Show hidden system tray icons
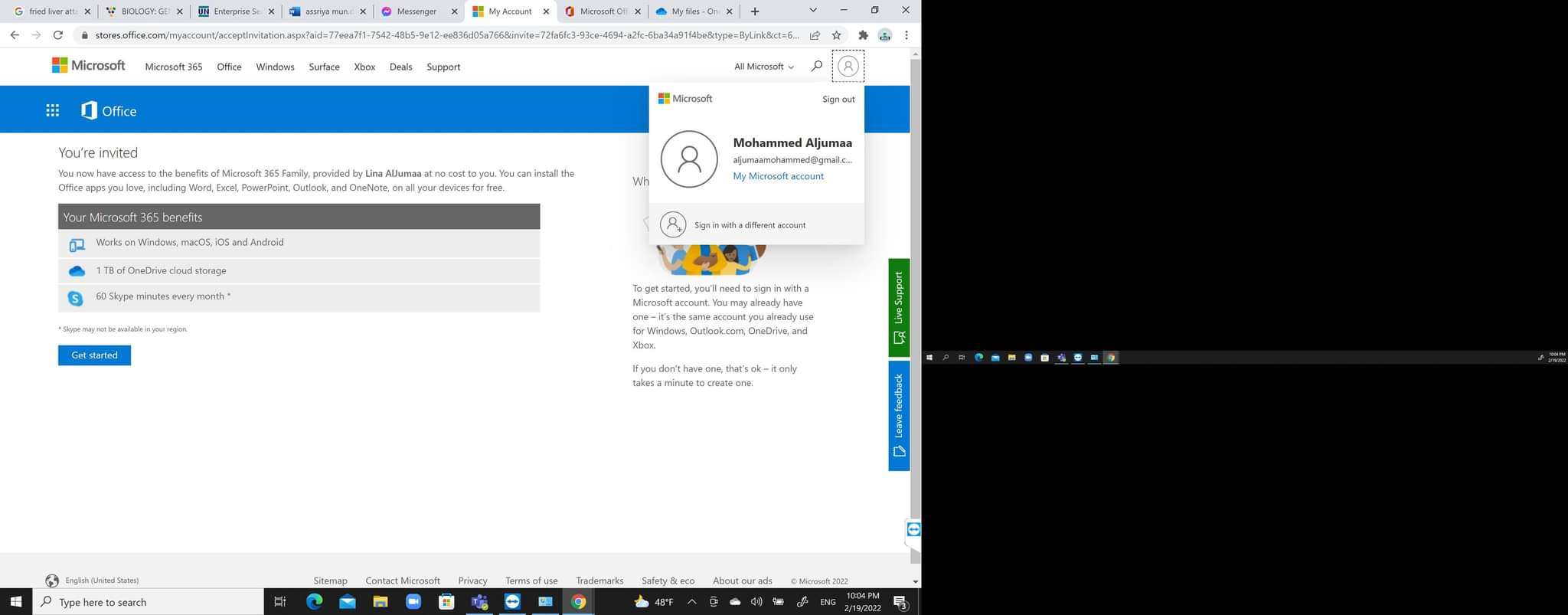 point(691,602)
